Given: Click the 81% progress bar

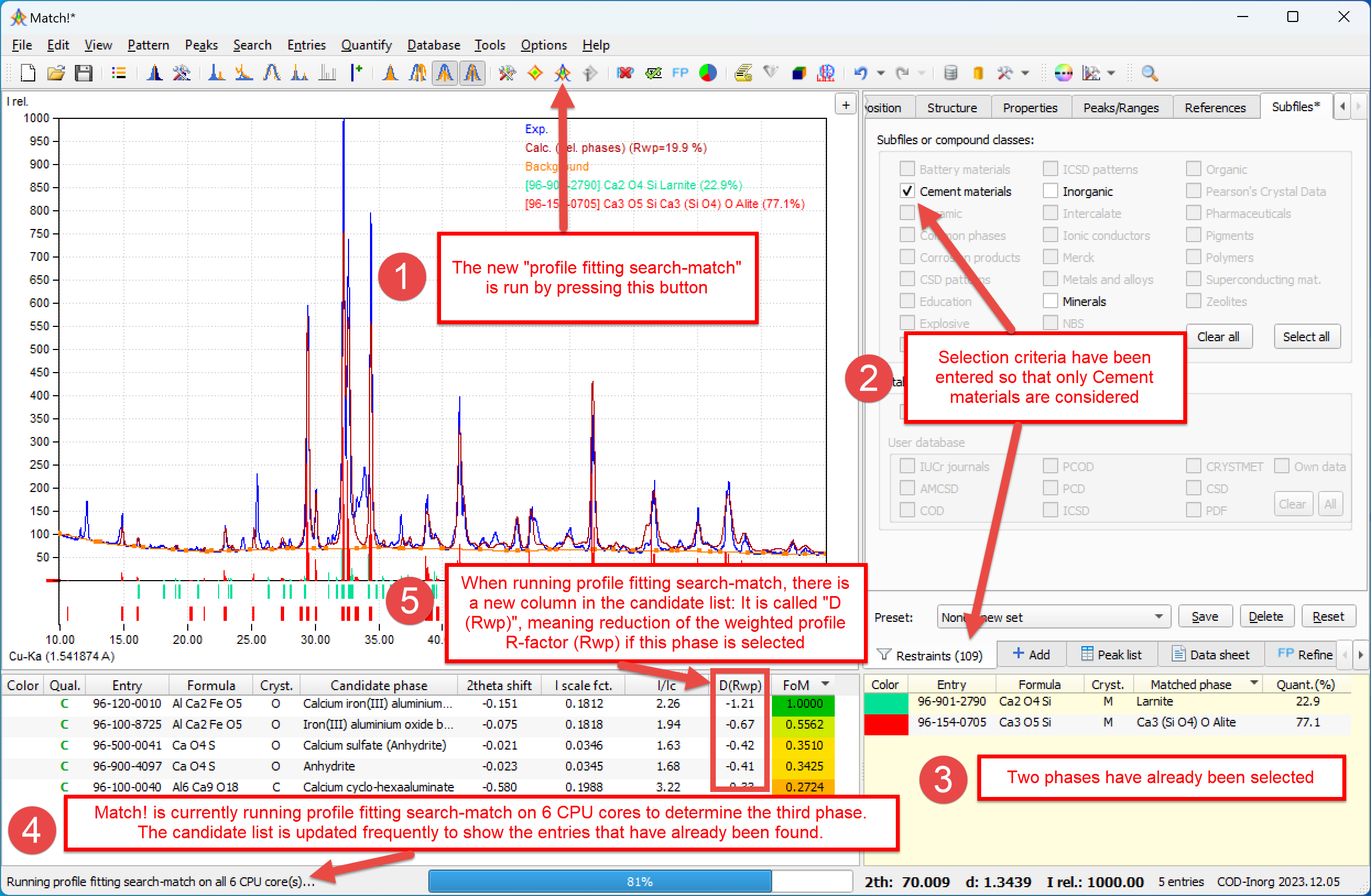Looking at the screenshot, I should pyautogui.click(x=639, y=881).
